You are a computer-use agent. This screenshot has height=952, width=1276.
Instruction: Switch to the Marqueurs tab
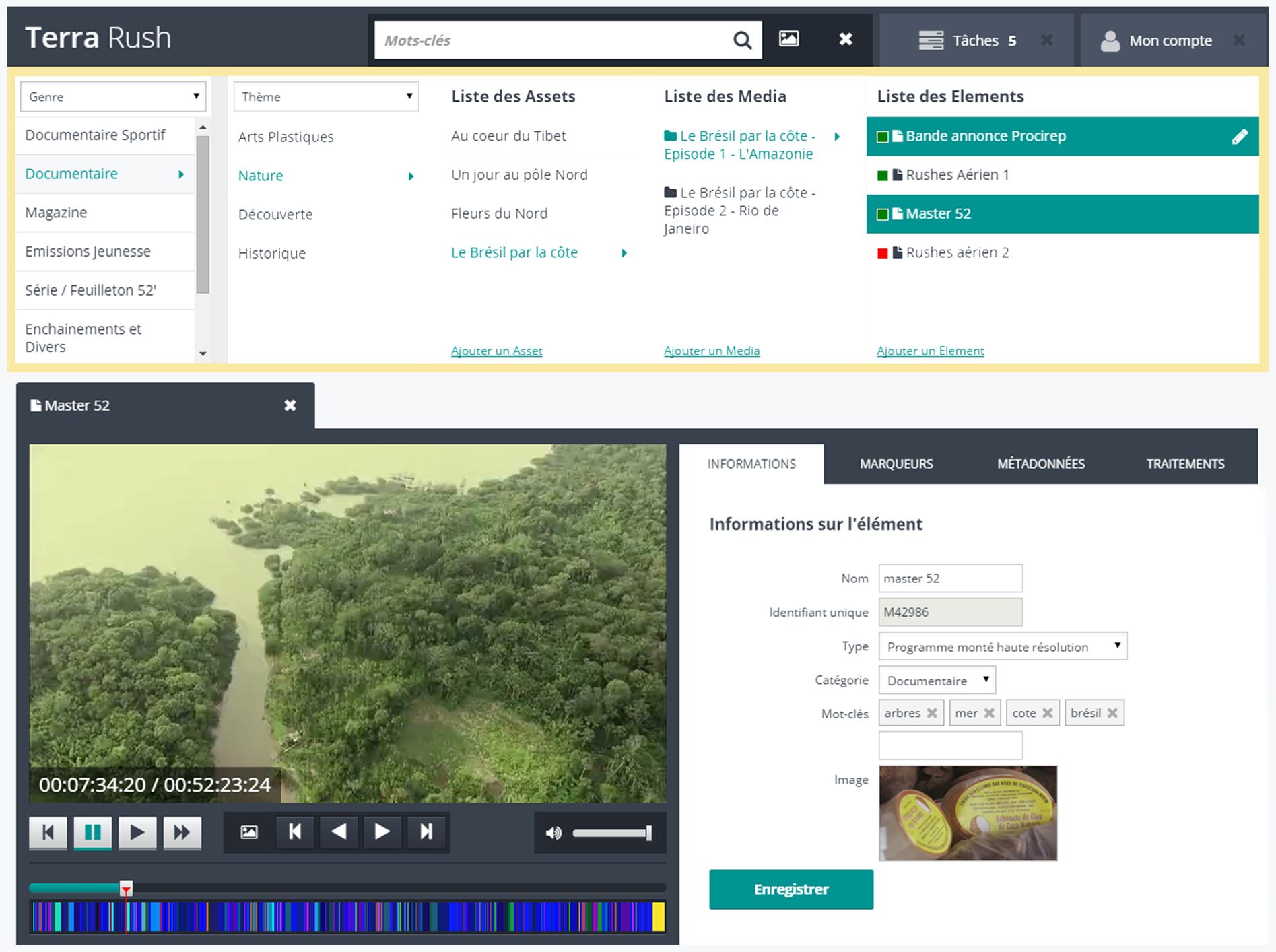(896, 463)
